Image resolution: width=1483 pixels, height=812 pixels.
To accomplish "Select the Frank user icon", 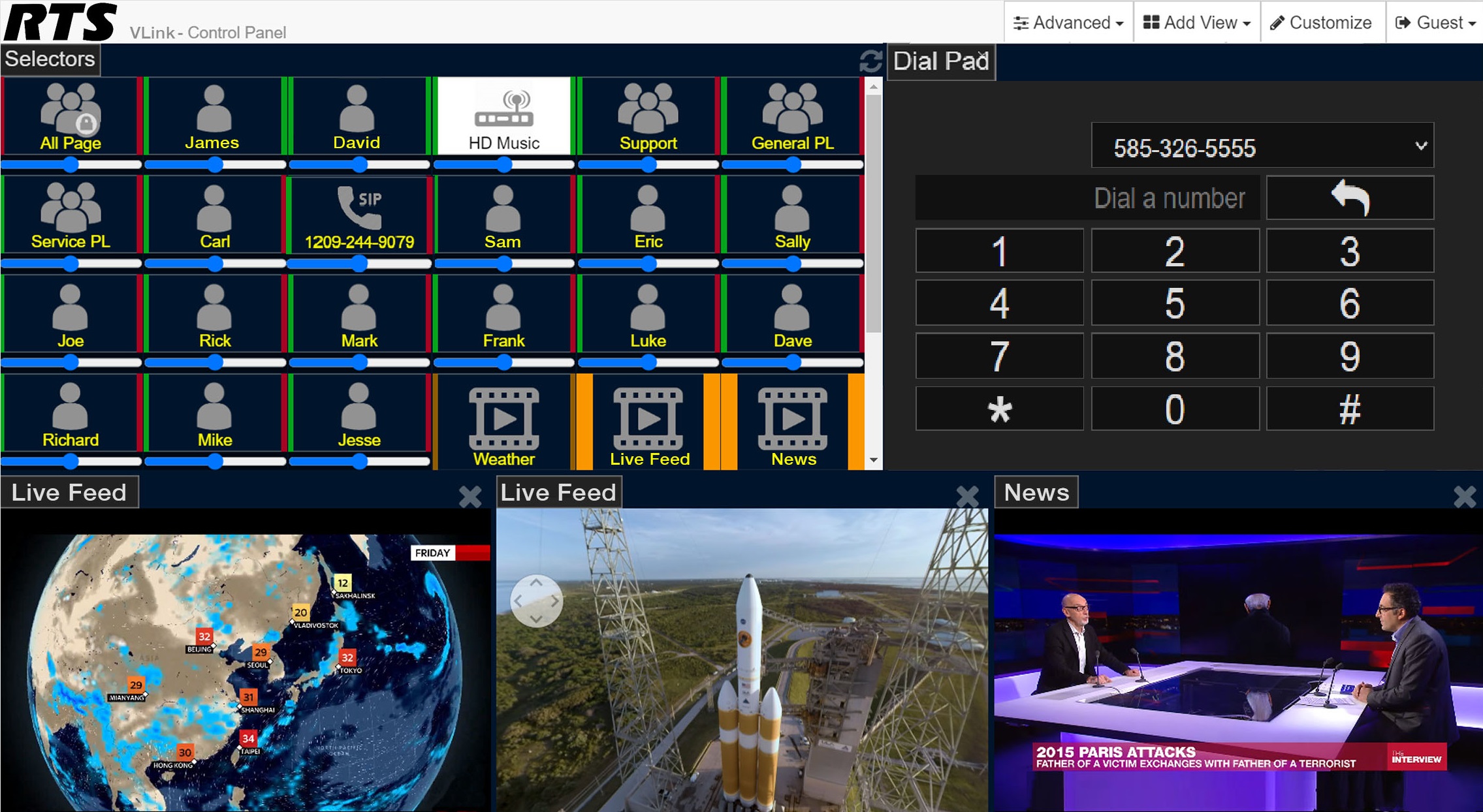I will pyautogui.click(x=503, y=307).
